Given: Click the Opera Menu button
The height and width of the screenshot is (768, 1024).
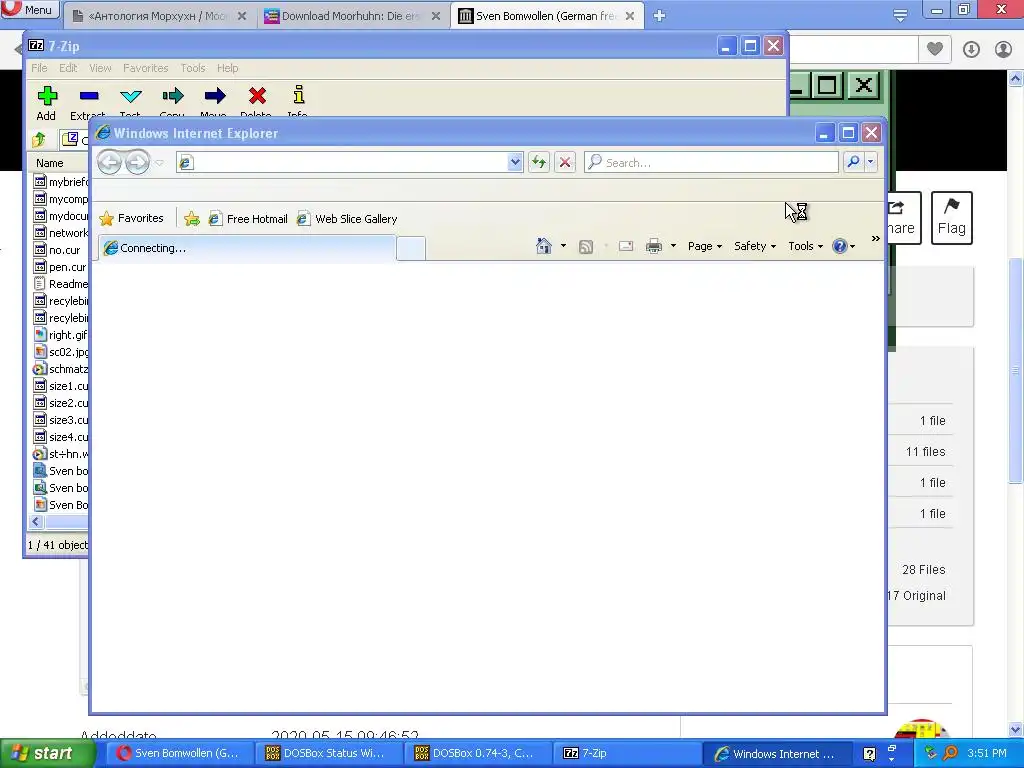Looking at the screenshot, I should [x=29, y=9].
